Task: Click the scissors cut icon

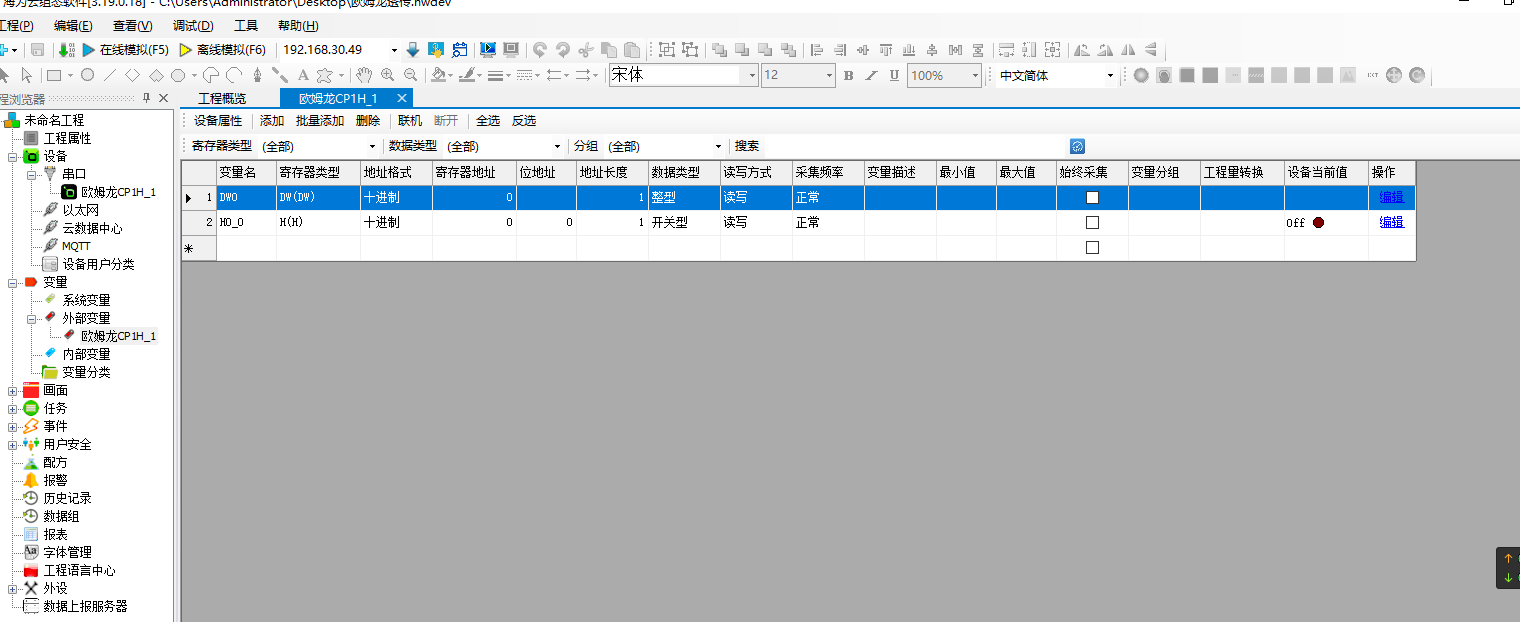Action: pyautogui.click(x=586, y=50)
